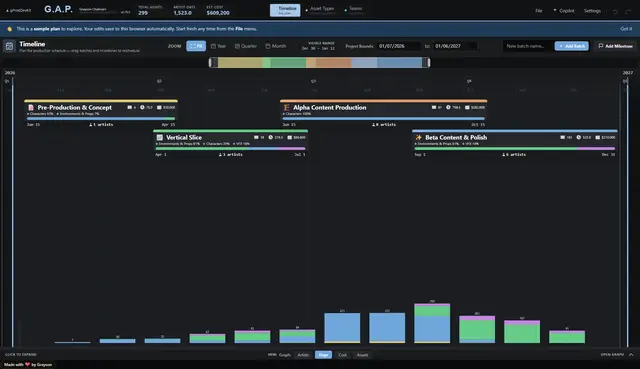Viewport: 640px width, 369px height.
Task: Click the undo arrow icon
Action: [x=615, y=11]
